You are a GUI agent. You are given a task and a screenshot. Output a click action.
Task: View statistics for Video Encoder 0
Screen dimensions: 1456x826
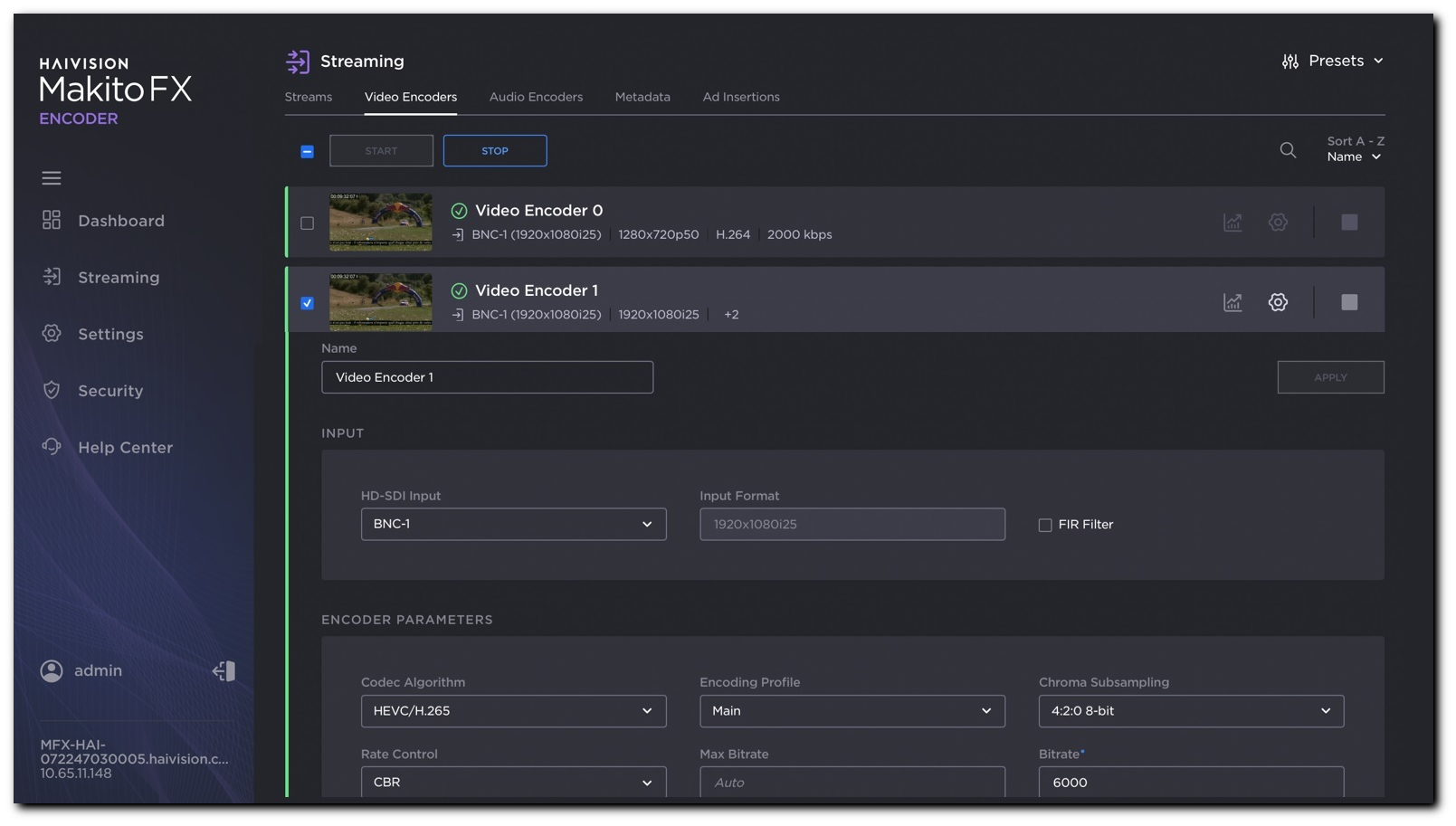[1232, 223]
